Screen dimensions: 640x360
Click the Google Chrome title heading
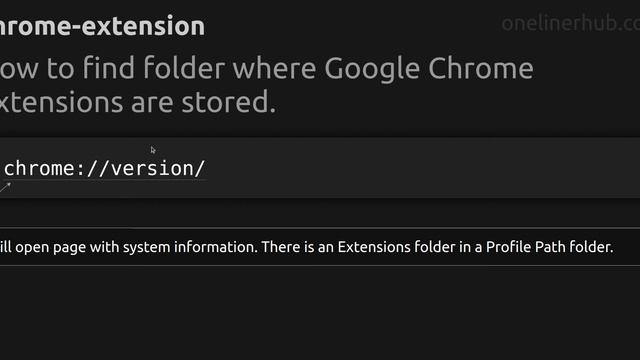(267, 85)
